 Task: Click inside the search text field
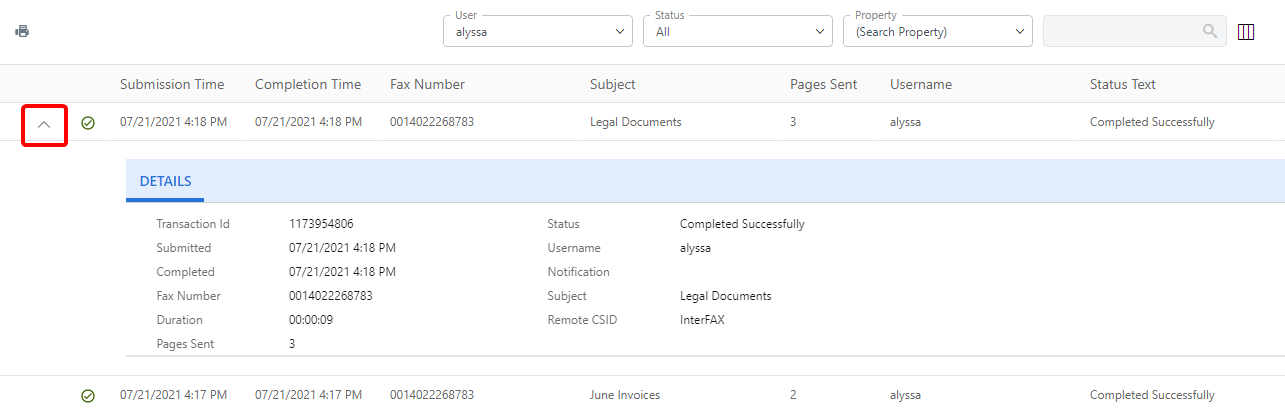[1120, 31]
